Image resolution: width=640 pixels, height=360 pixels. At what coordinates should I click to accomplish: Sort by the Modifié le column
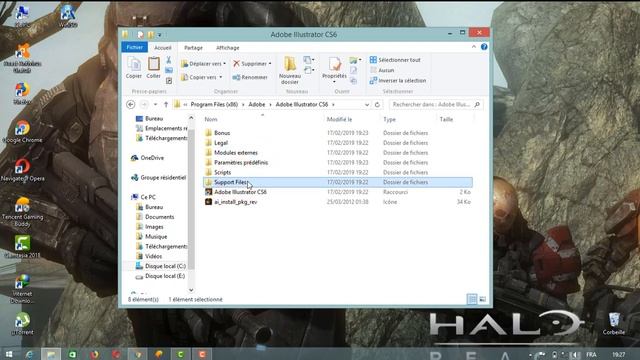[339, 119]
